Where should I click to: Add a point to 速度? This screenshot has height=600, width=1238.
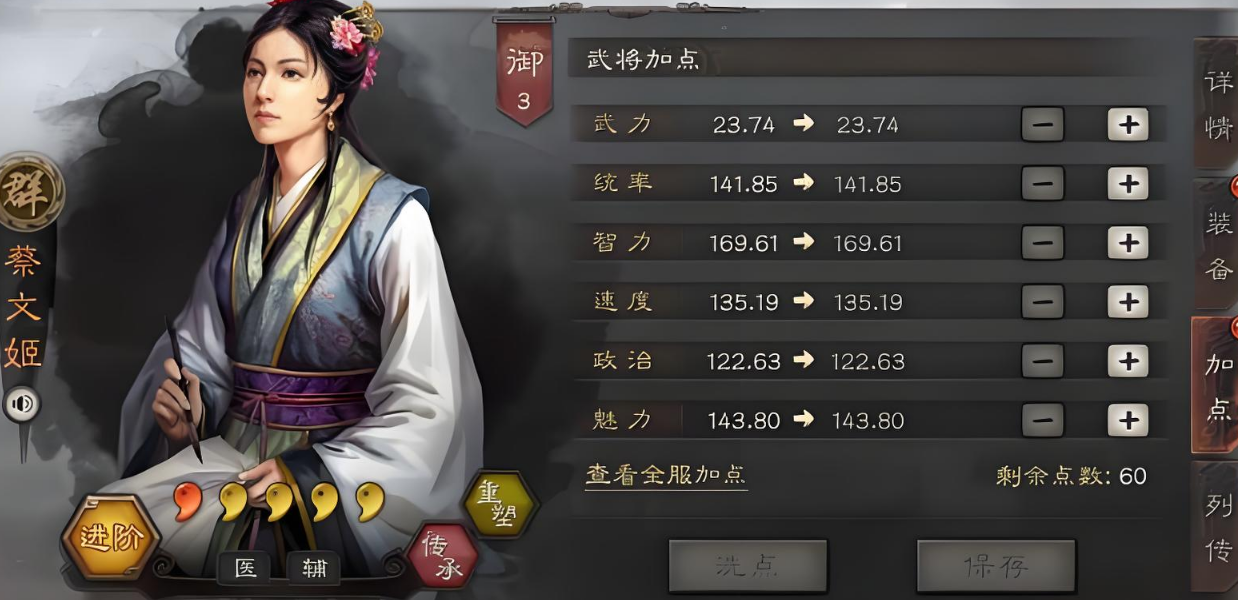coord(1128,301)
